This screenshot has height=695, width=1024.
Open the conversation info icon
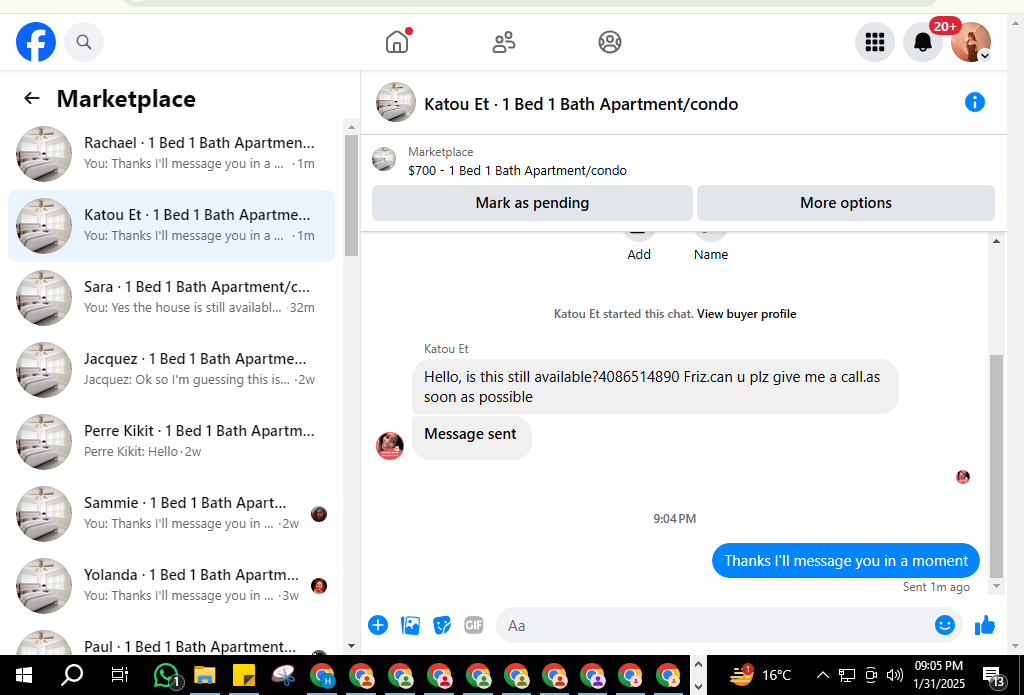[x=974, y=103]
